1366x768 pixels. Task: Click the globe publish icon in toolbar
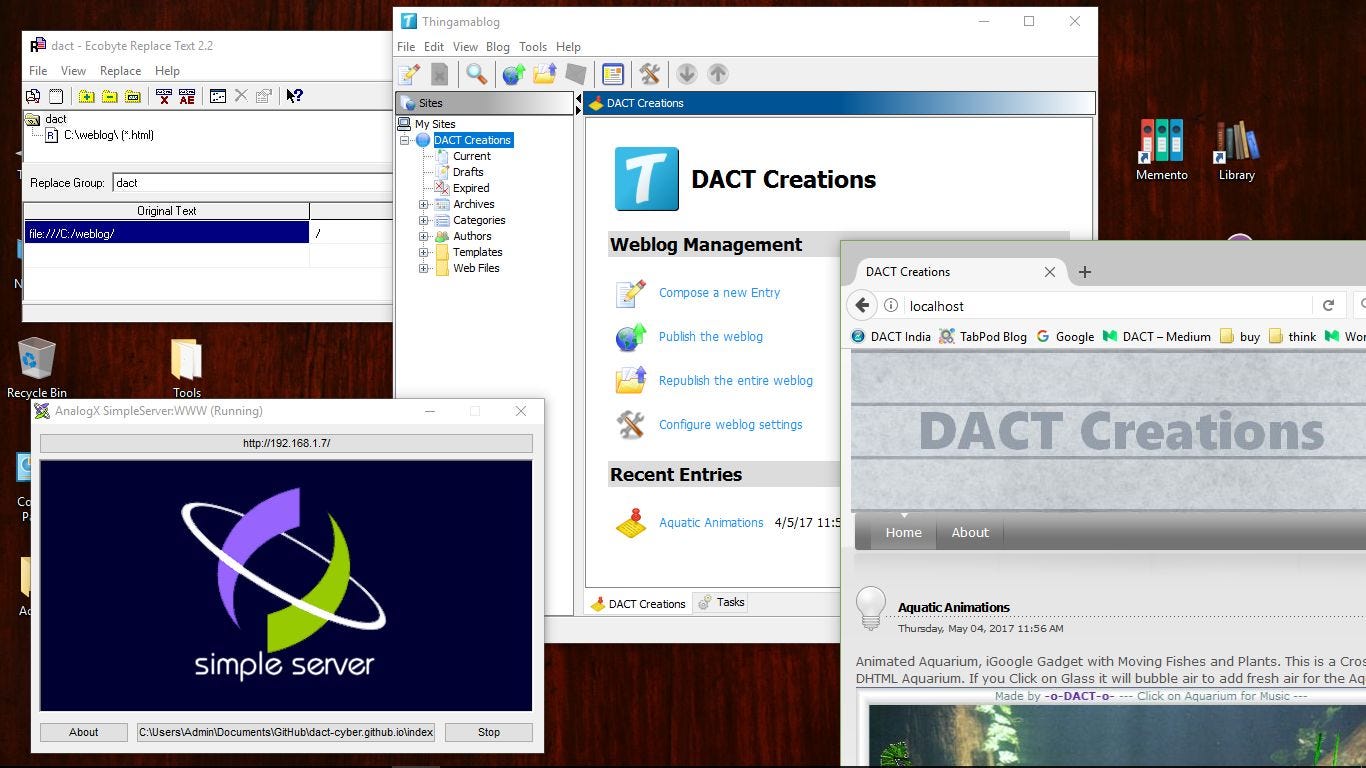point(513,74)
